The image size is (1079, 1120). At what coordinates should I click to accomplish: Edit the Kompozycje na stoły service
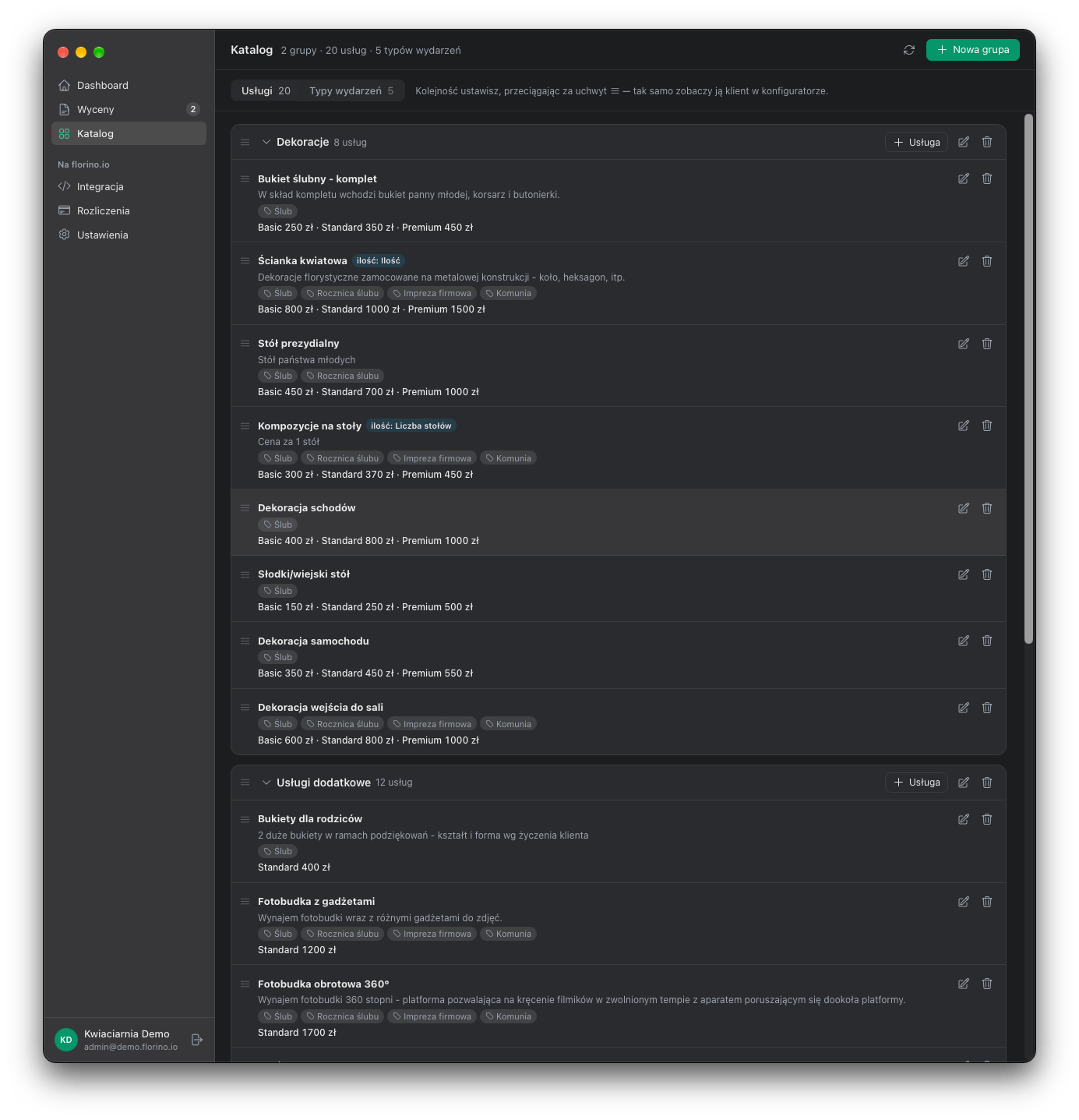[x=964, y=426]
